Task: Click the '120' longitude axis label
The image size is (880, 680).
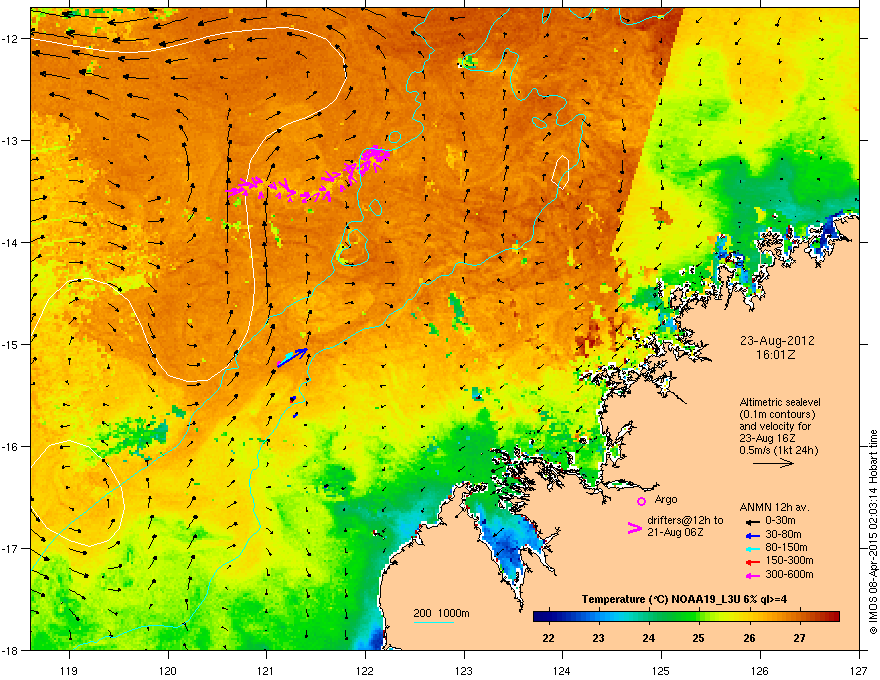Action: [168, 670]
